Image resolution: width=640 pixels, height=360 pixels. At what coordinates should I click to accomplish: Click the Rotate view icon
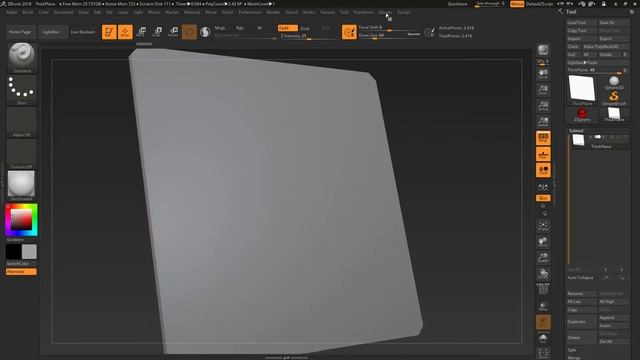(x=543, y=273)
